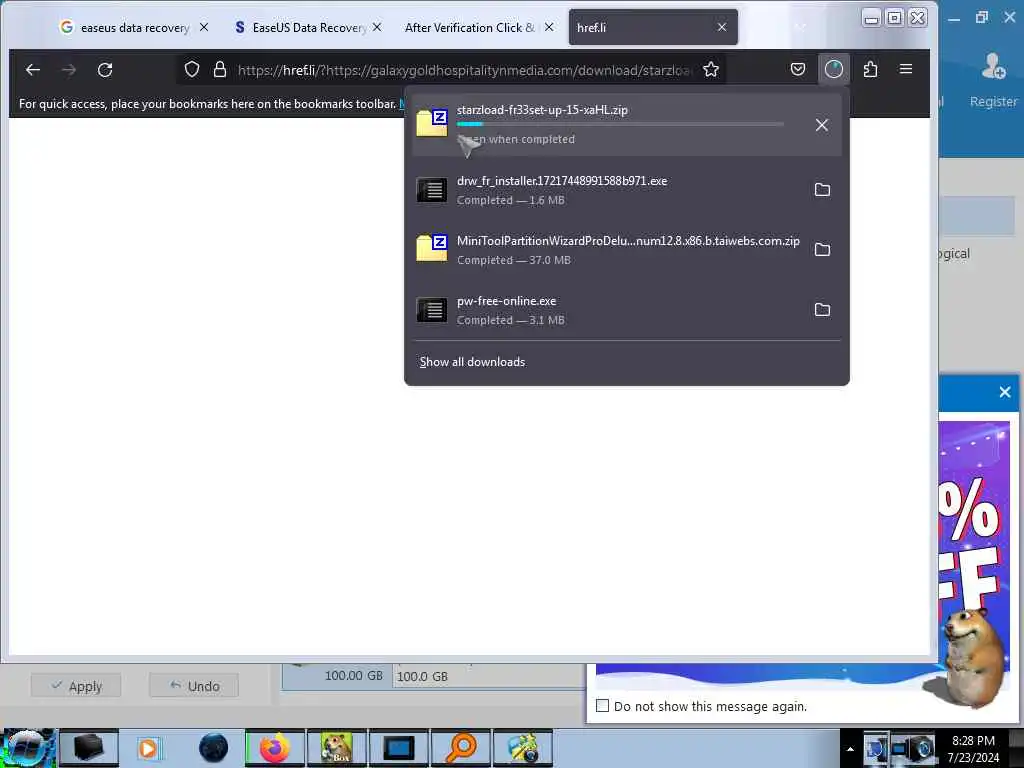Click pw-free-online.exe entry text
1024x768 pixels.
coord(506,301)
